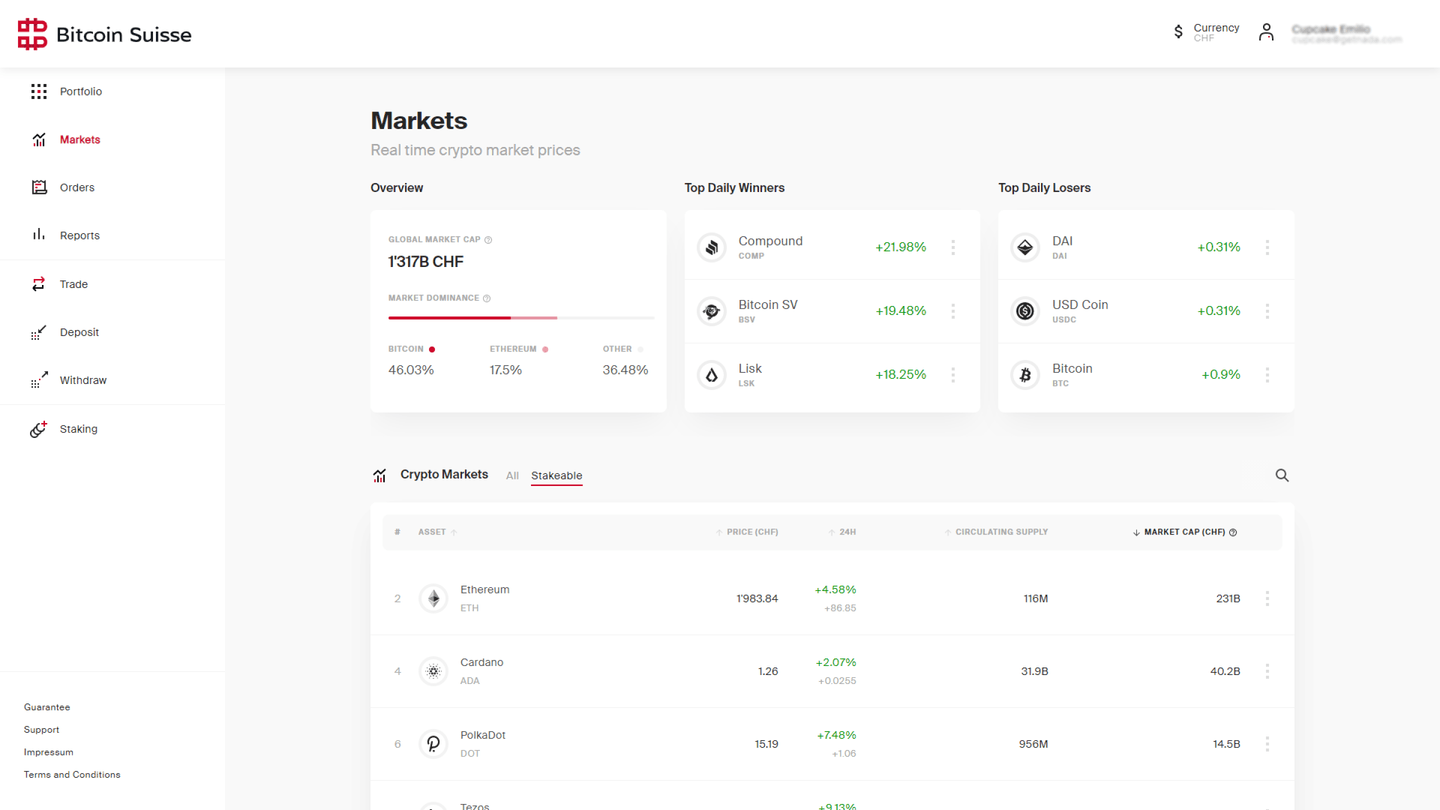Viewport: 1440px width, 810px height.
Task: Open the Currency CHF selector
Action: click(x=1206, y=33)
